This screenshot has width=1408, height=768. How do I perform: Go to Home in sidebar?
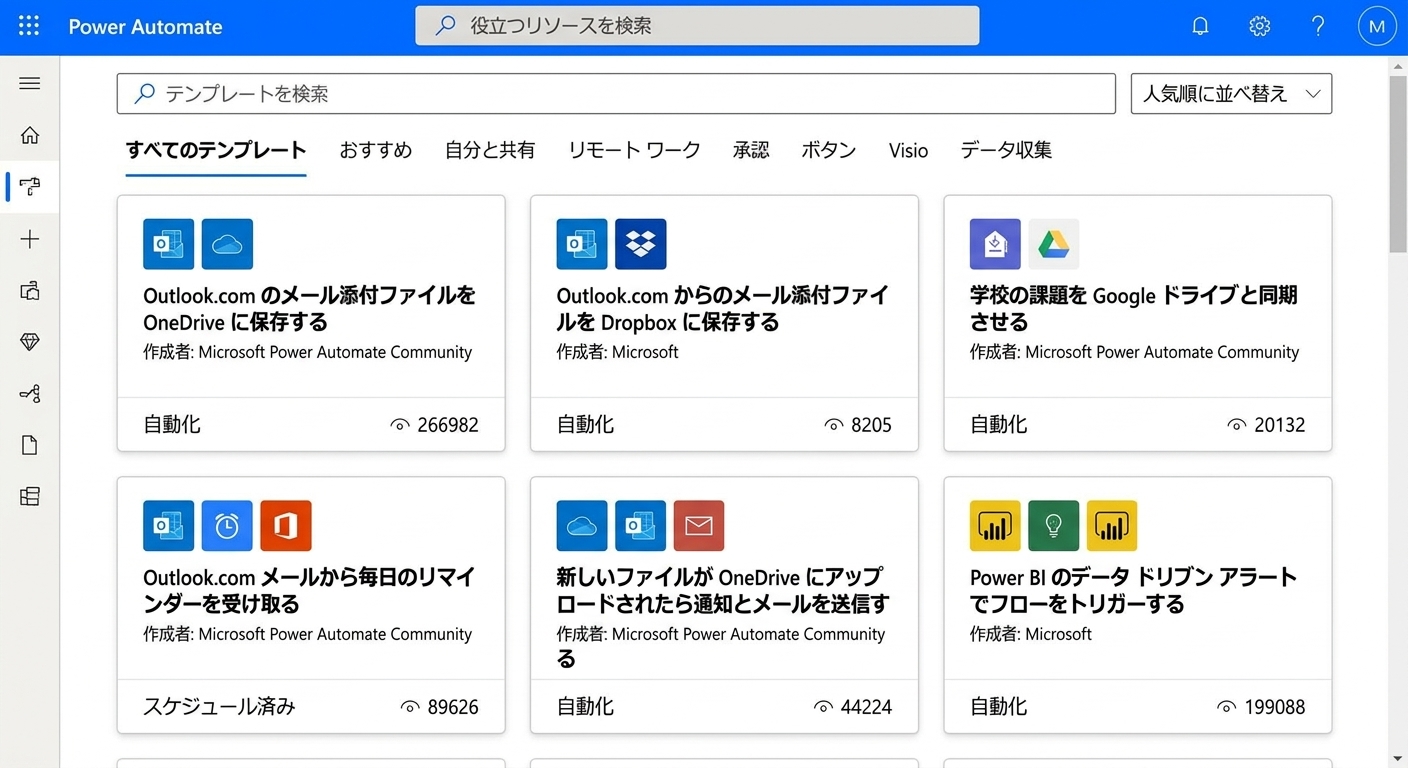click(x=30, y=135)
